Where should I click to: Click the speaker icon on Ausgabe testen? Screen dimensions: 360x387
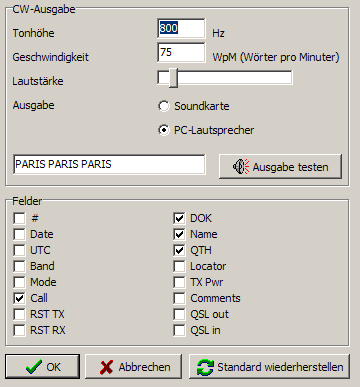coord(241,167)
